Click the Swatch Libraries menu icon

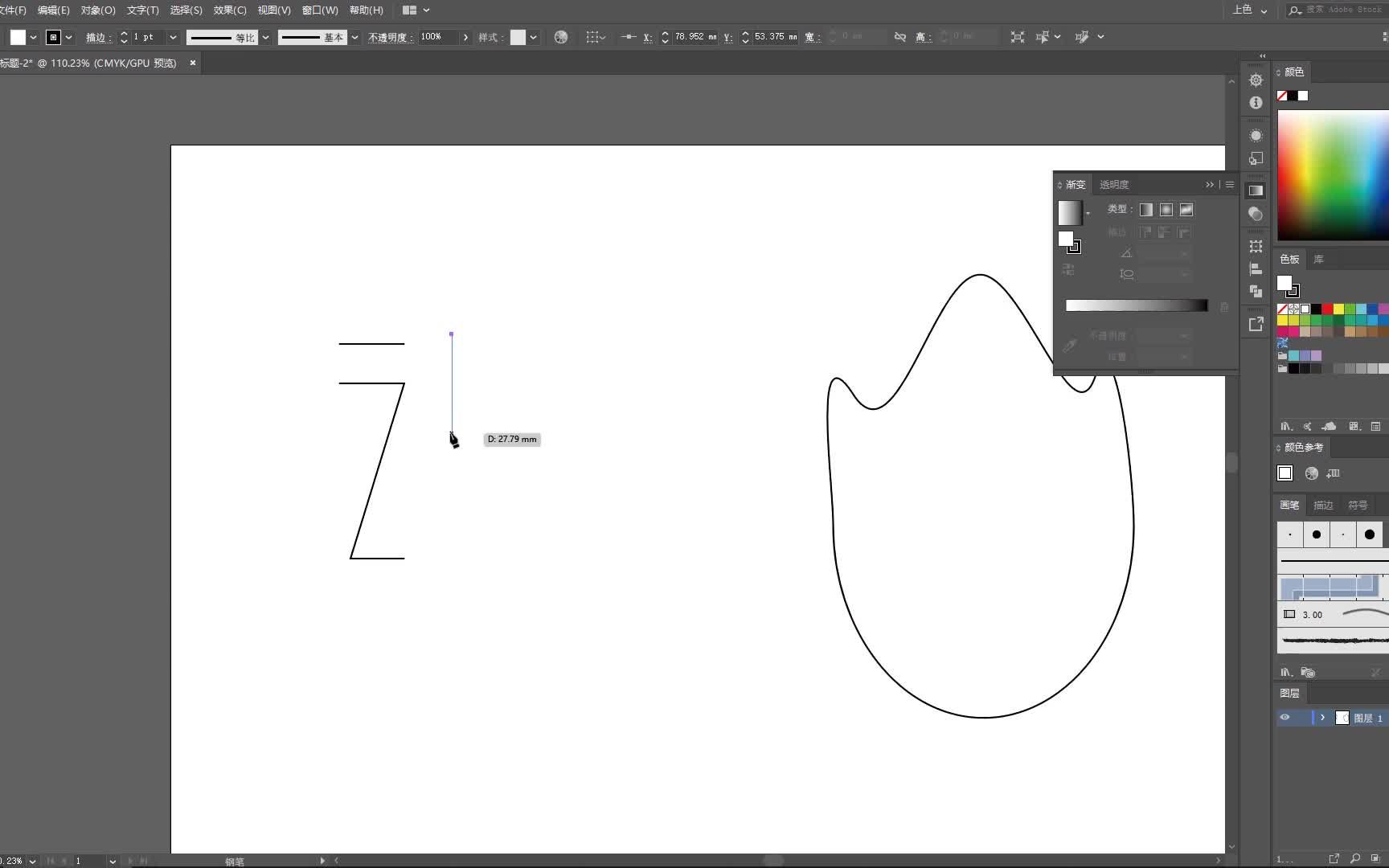(1286, 426)
